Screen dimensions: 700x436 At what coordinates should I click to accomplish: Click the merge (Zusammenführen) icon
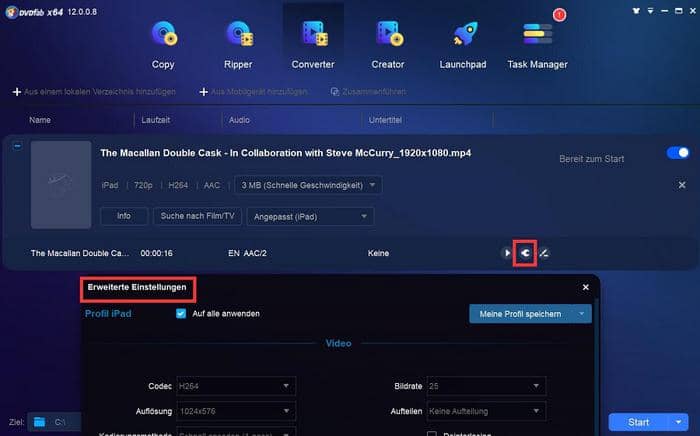[x=334, y=92]
